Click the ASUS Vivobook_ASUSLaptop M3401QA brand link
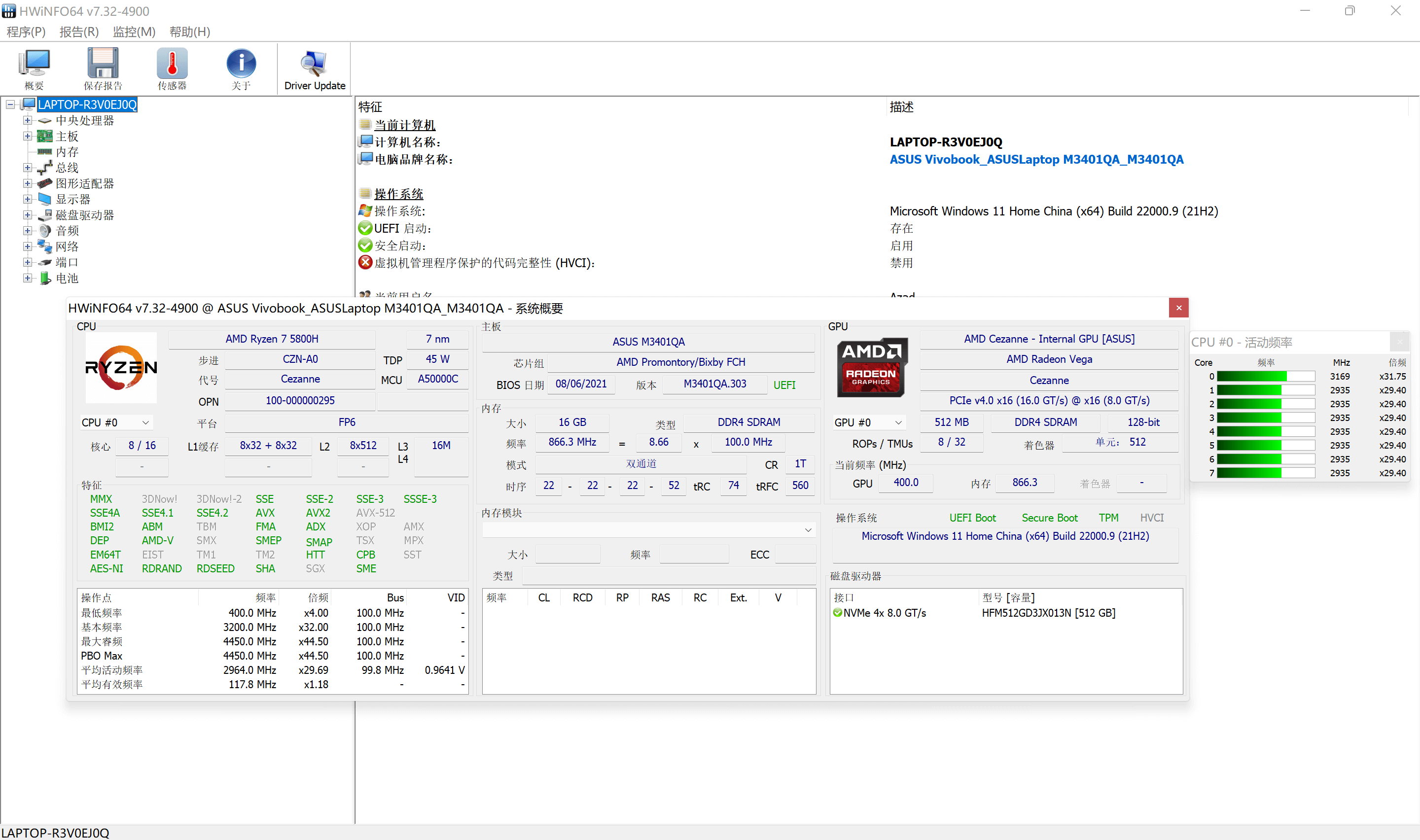 [1036, 160]
